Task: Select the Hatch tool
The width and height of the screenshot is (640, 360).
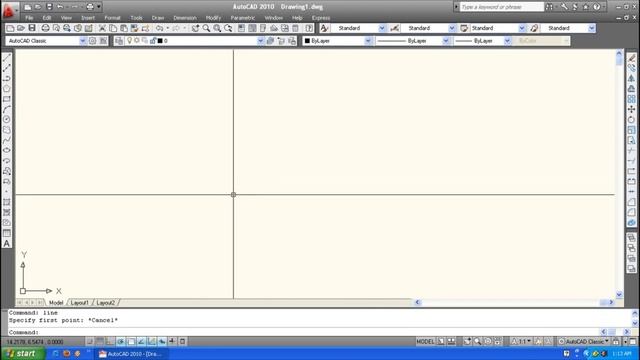Action: 7,202
